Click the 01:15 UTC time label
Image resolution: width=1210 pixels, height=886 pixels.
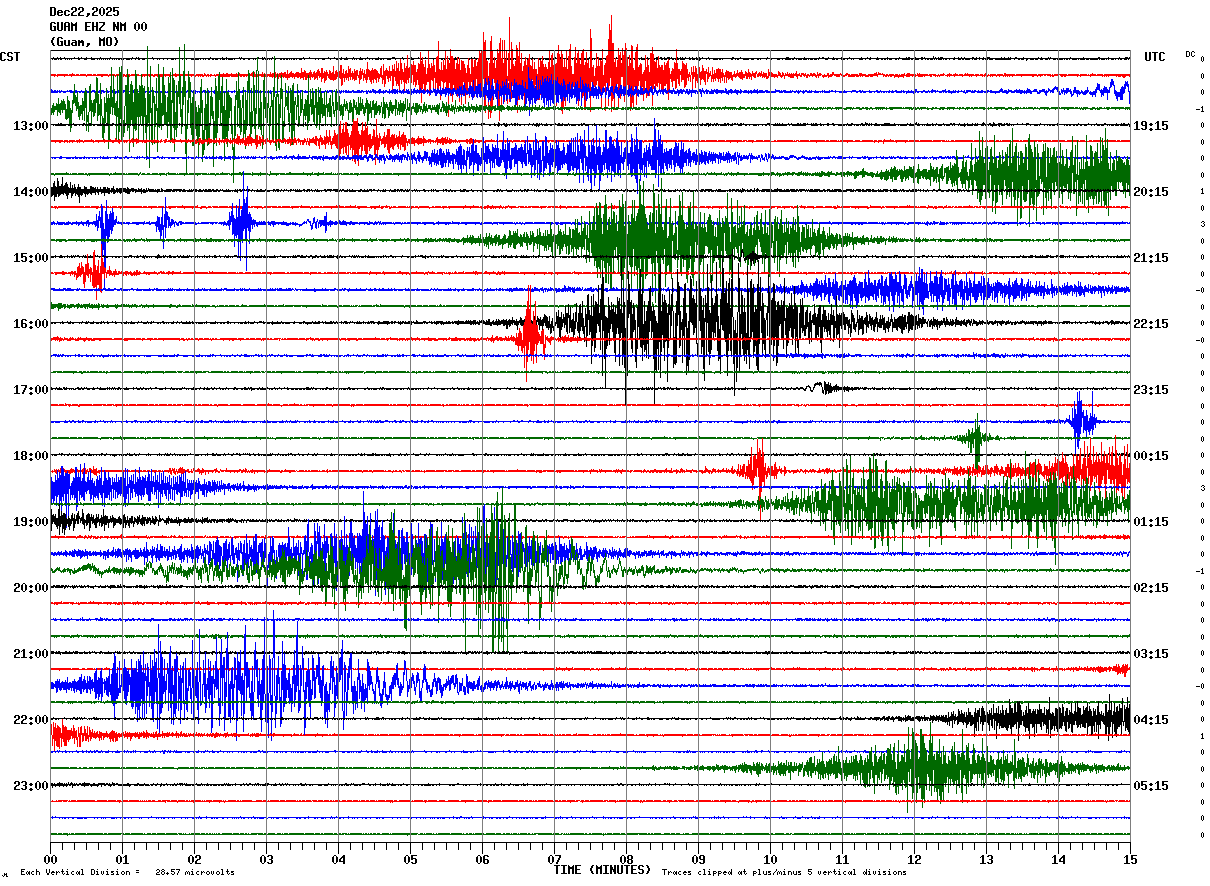tap(1151, 522)
